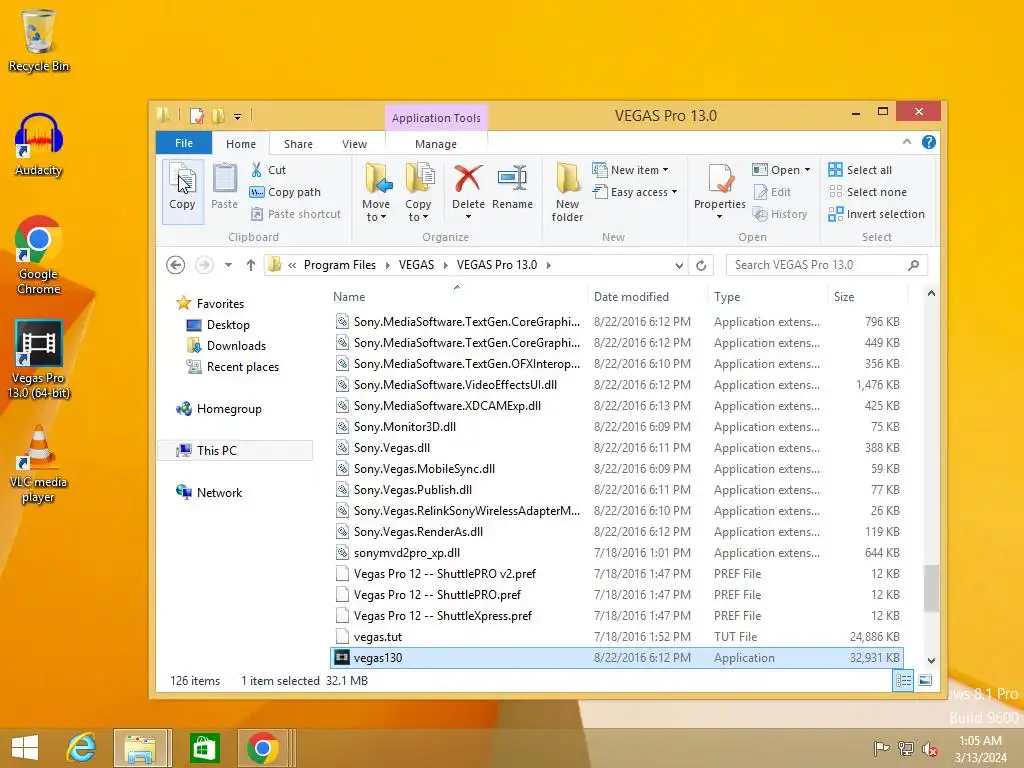Click the scrollbar down arrow
Image resolution: width=1024 pixels, height=768 pixels.
click(931, 661)
